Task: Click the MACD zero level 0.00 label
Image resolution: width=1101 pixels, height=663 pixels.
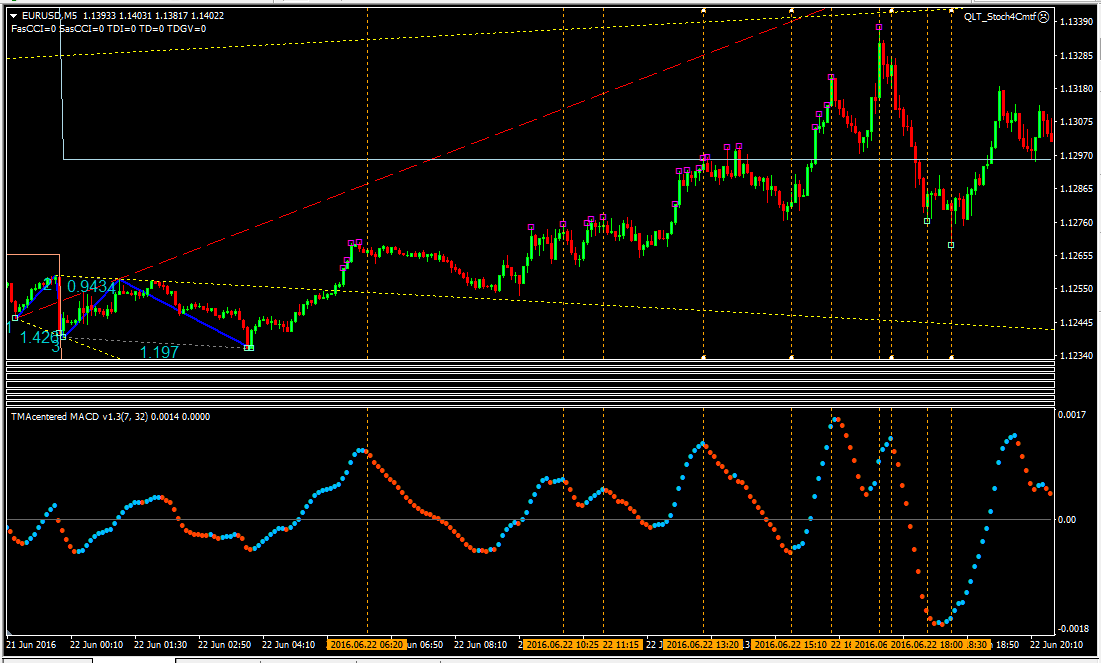Action: coord(1067,520)
